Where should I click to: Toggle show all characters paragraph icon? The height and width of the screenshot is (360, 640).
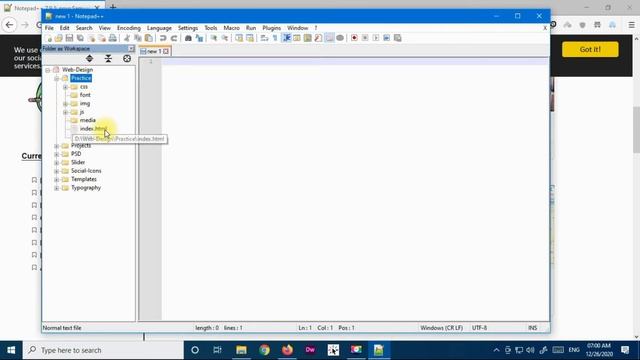pyautogui.click(x=275, y=38)
